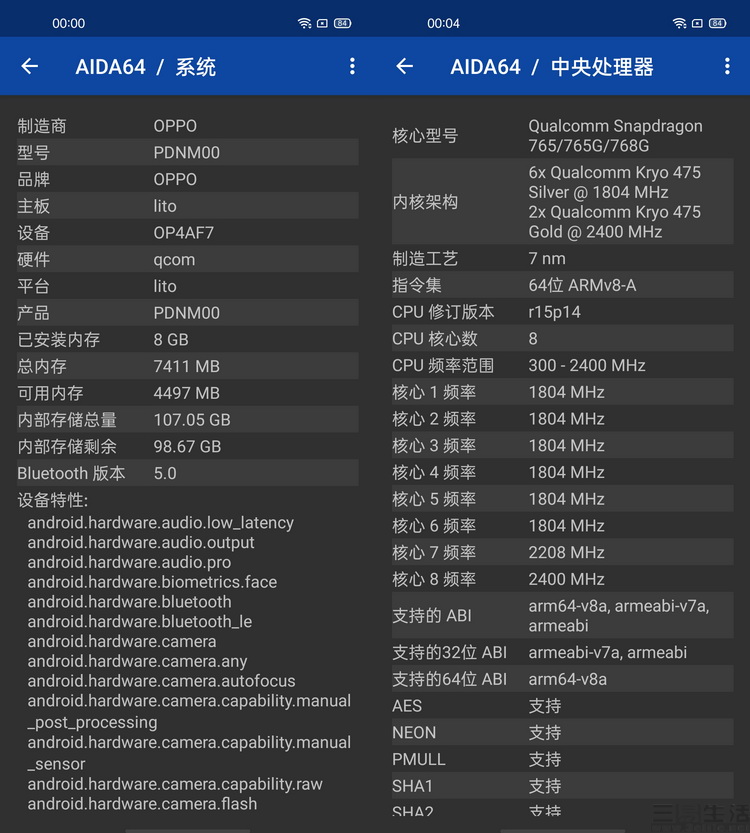Select the 主板 lito row

[188, 206]
